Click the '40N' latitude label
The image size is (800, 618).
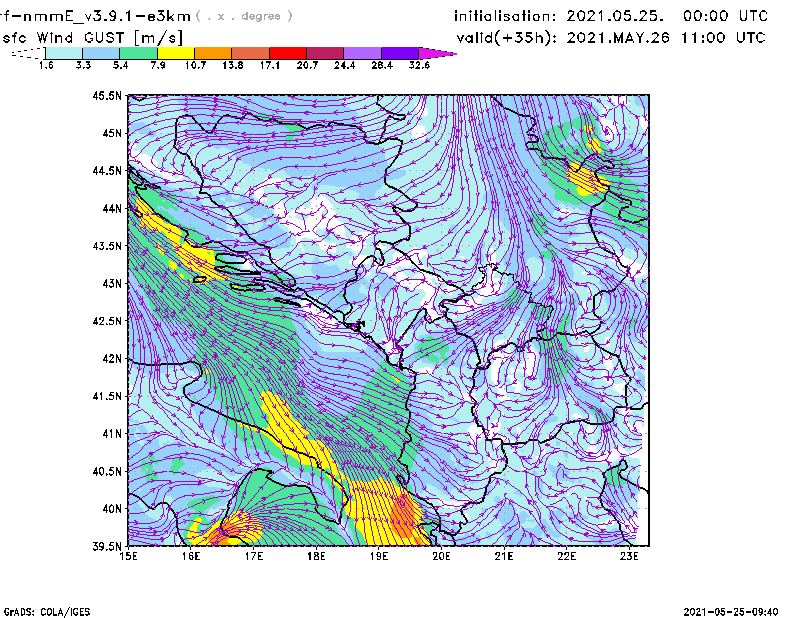tap(112, 509)
